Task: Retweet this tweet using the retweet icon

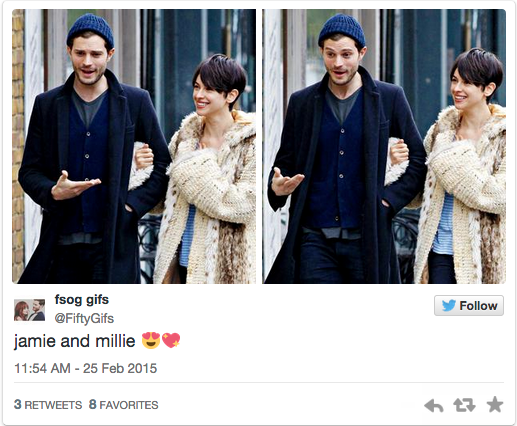Action: click(x=464, y=405)
